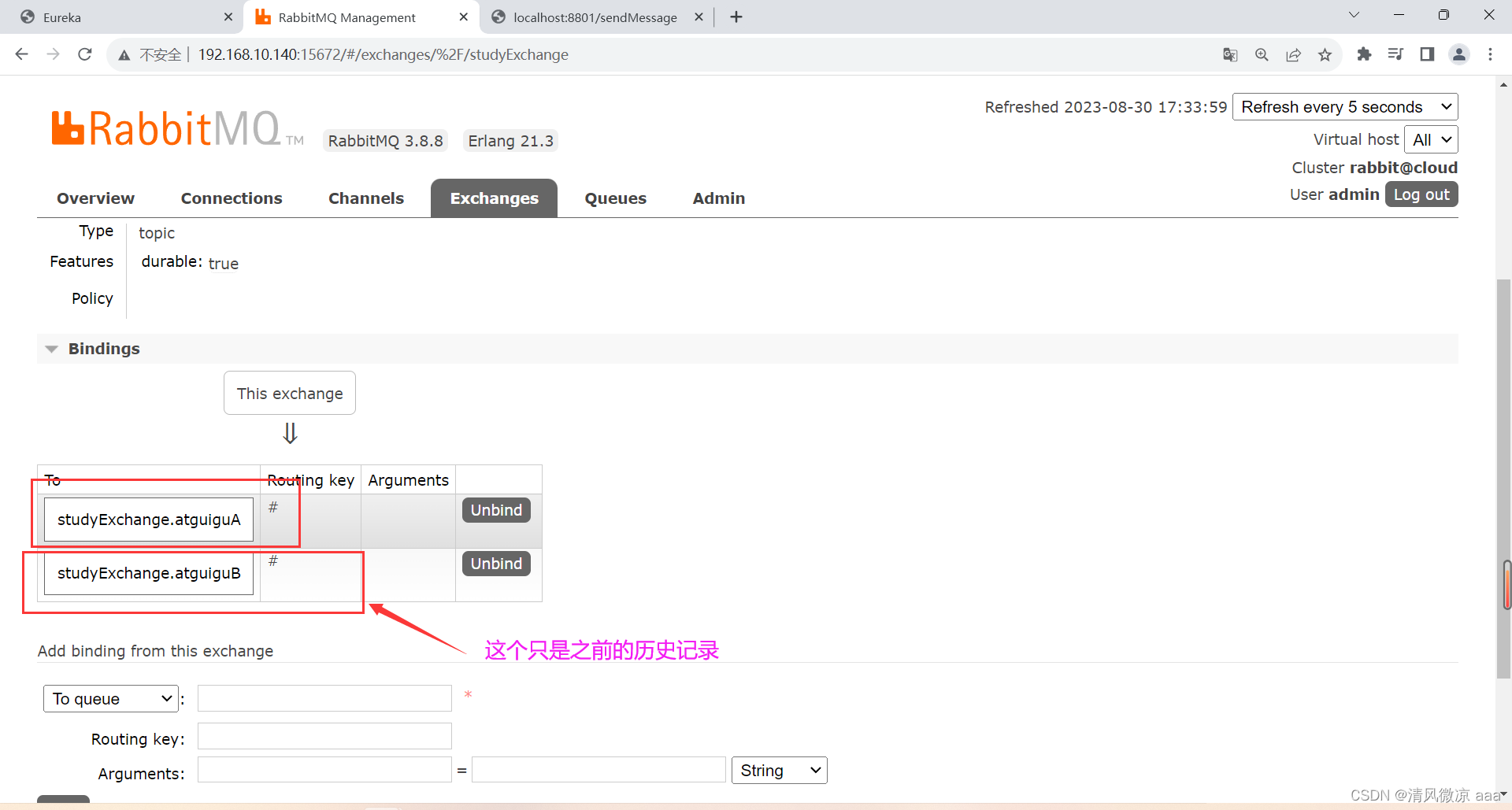The height and width of the screenshot is (810, 1512).
Task: Open the profile avatar icon
Action: pyautogui.click(x=1459, y=54)
